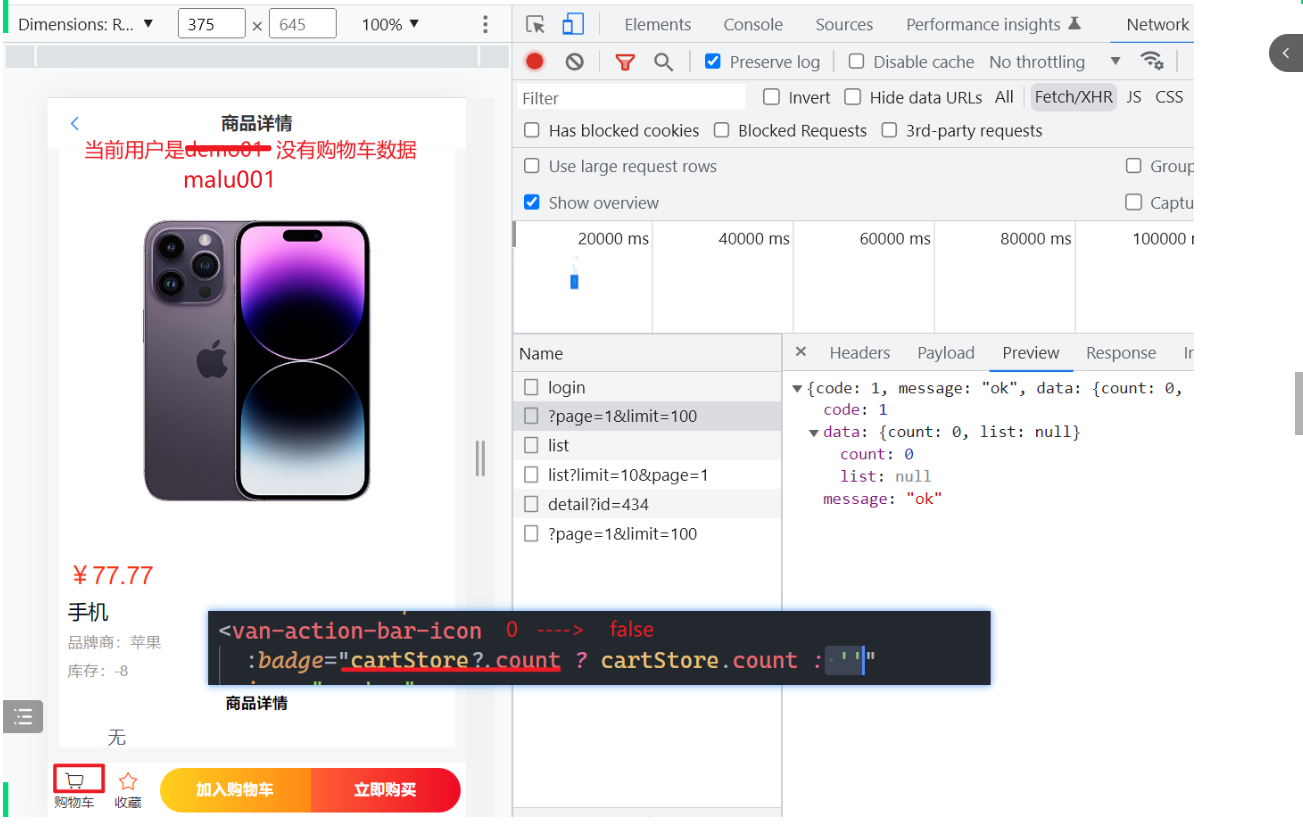
Task: Check Blocked Requests option
Action: pyautogui.click(x=721, y=130)
